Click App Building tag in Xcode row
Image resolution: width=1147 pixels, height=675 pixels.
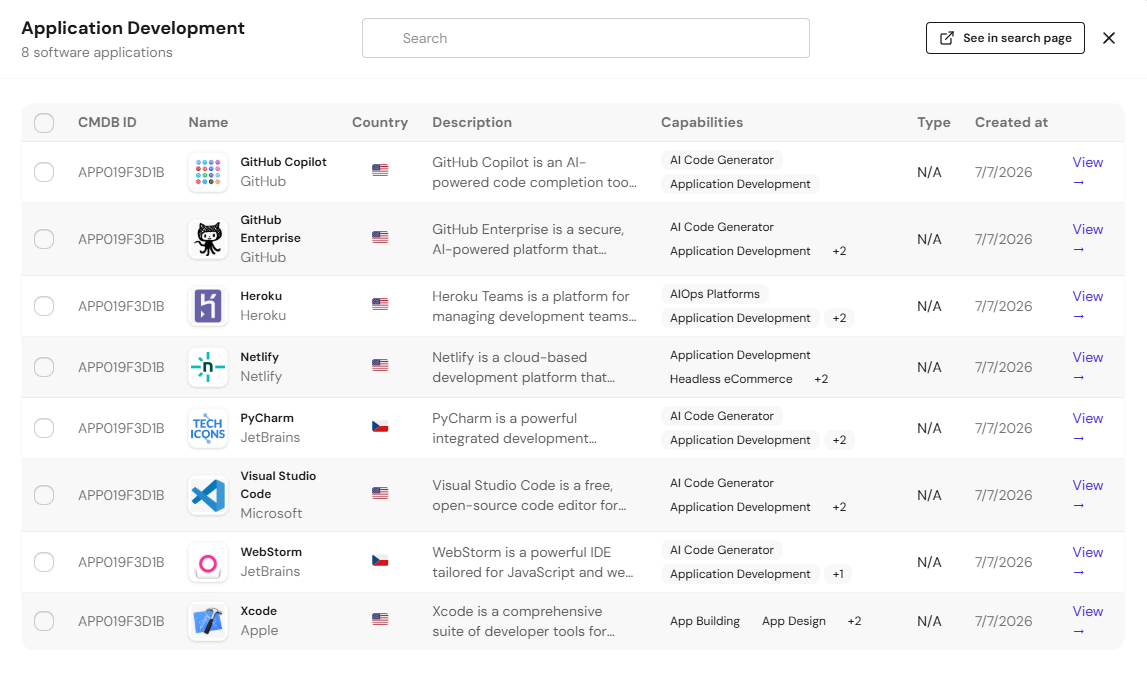pyautogui.click(x=704, y=621)
